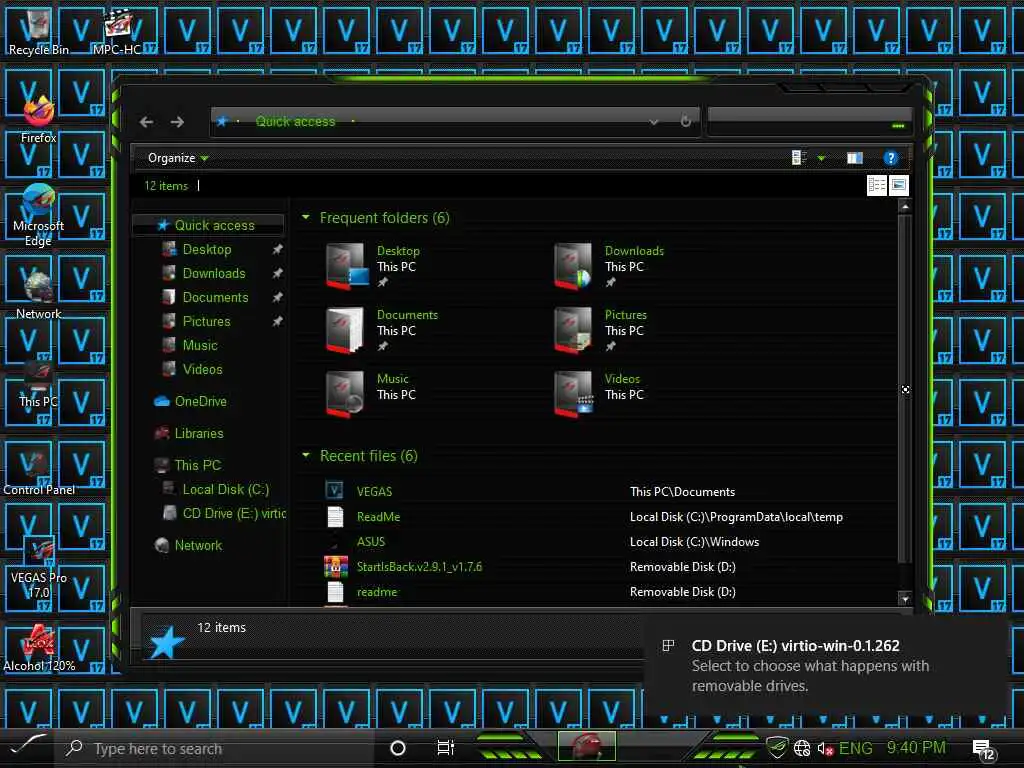
Task: Go back in Explorer navigation
Action: click(147, 122)
